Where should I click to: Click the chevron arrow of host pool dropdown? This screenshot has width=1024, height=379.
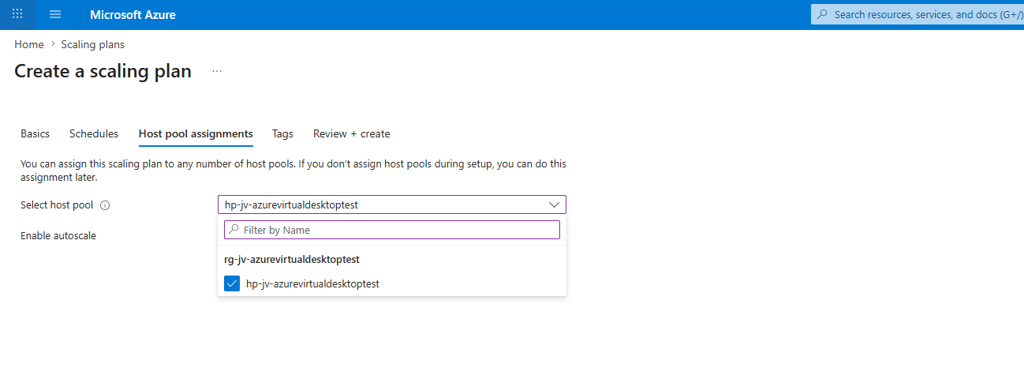554,205
